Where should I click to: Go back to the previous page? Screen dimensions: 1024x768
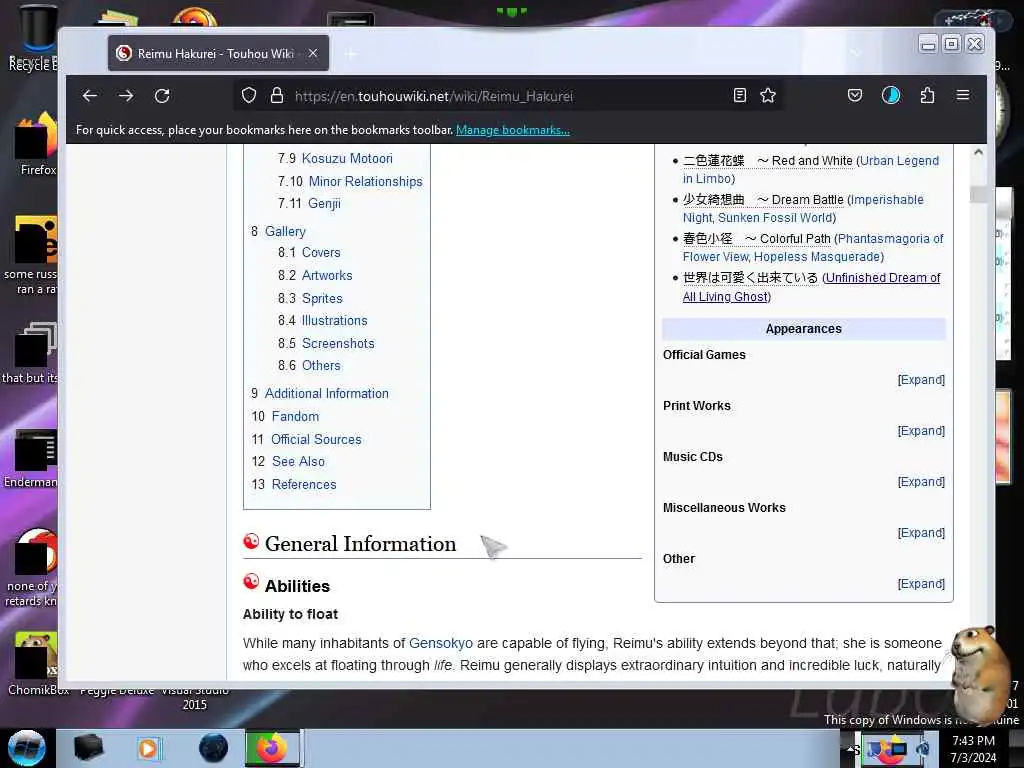pos(90,96)
